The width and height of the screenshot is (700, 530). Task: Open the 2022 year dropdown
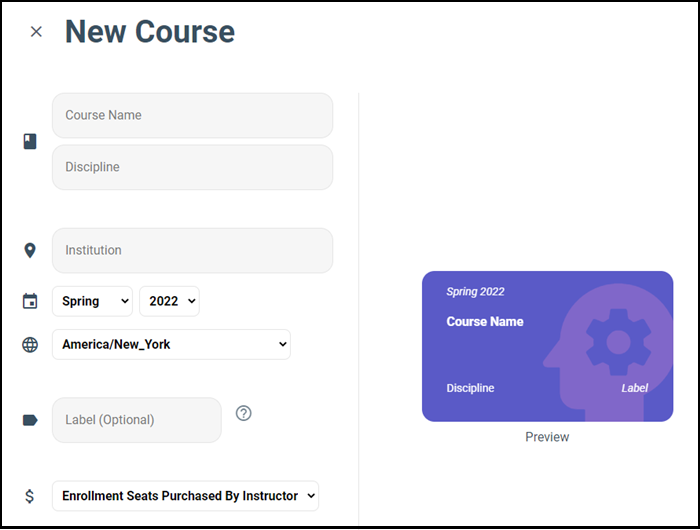169,301
